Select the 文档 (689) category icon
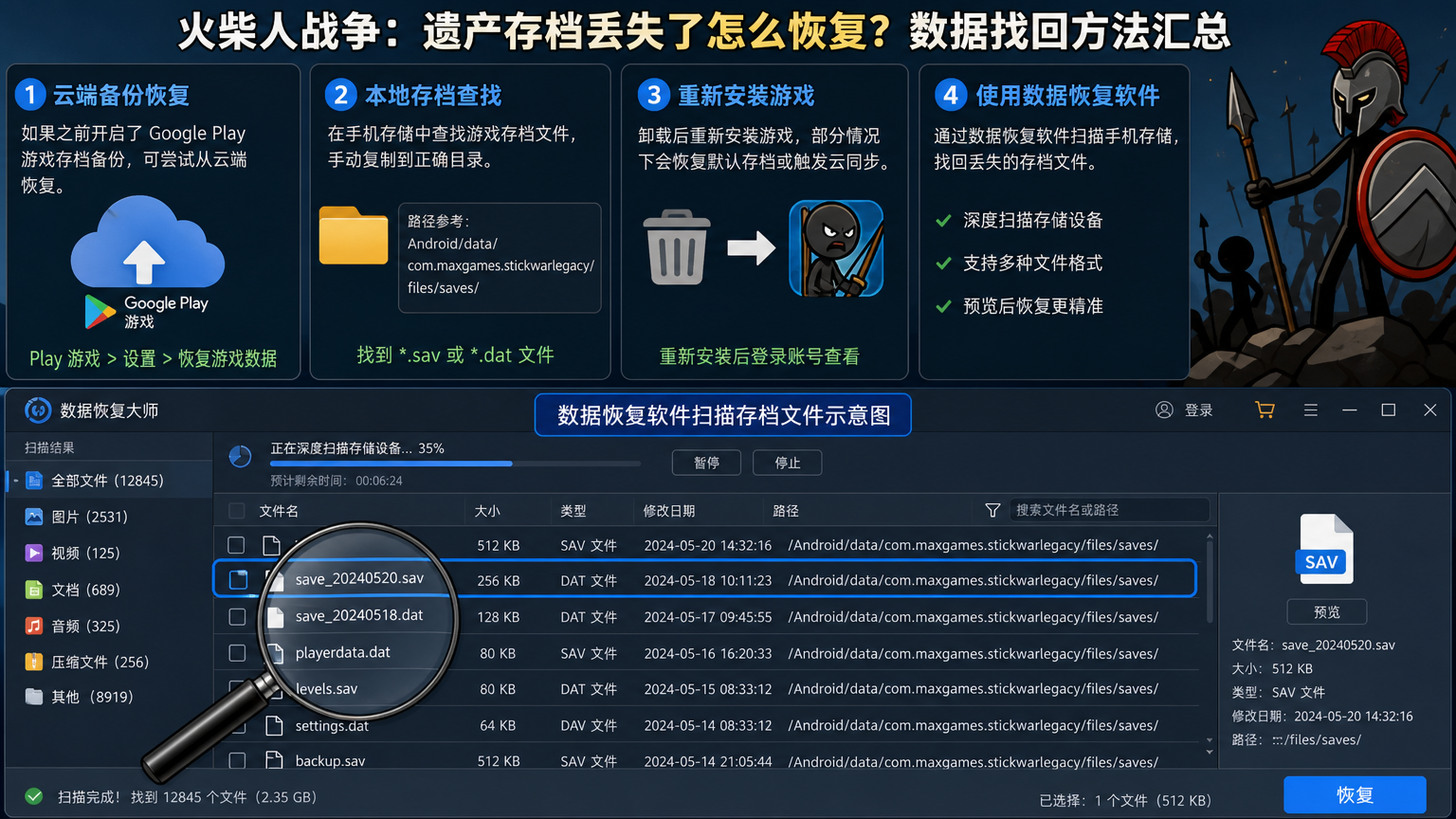This screenshot has height=819, width=1456. point(34,590)
